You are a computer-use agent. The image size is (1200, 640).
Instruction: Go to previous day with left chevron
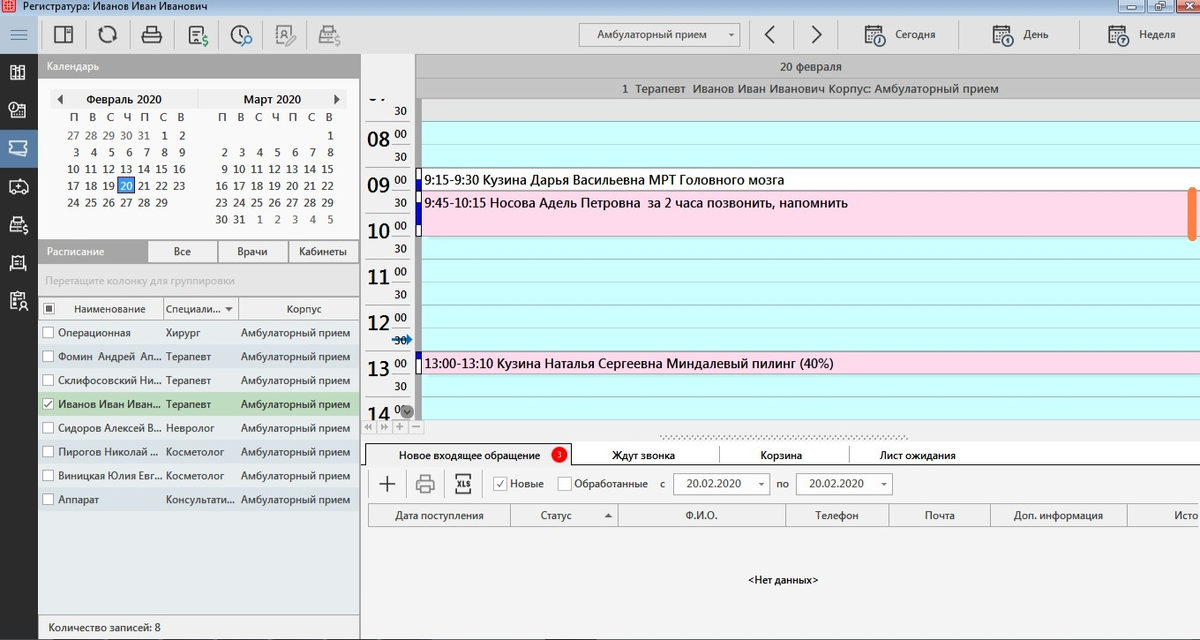(770, 35)
